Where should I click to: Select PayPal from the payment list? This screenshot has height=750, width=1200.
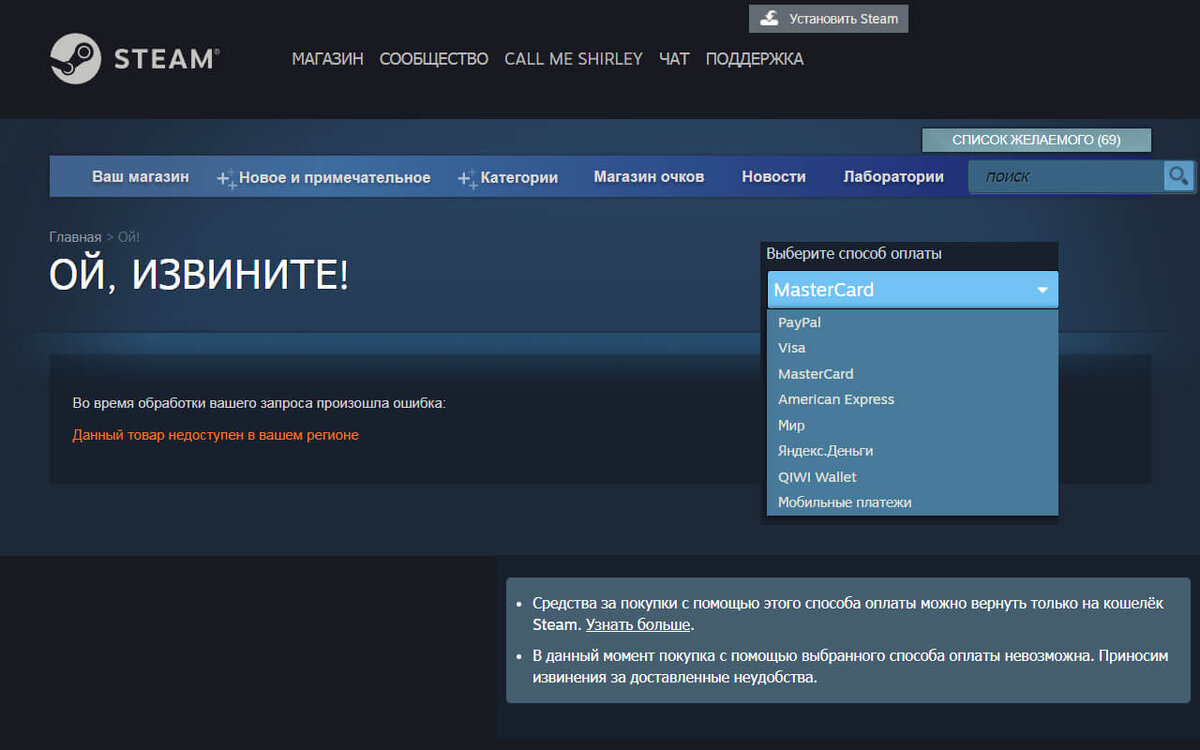pyautogui.click(x=799, y=322)
